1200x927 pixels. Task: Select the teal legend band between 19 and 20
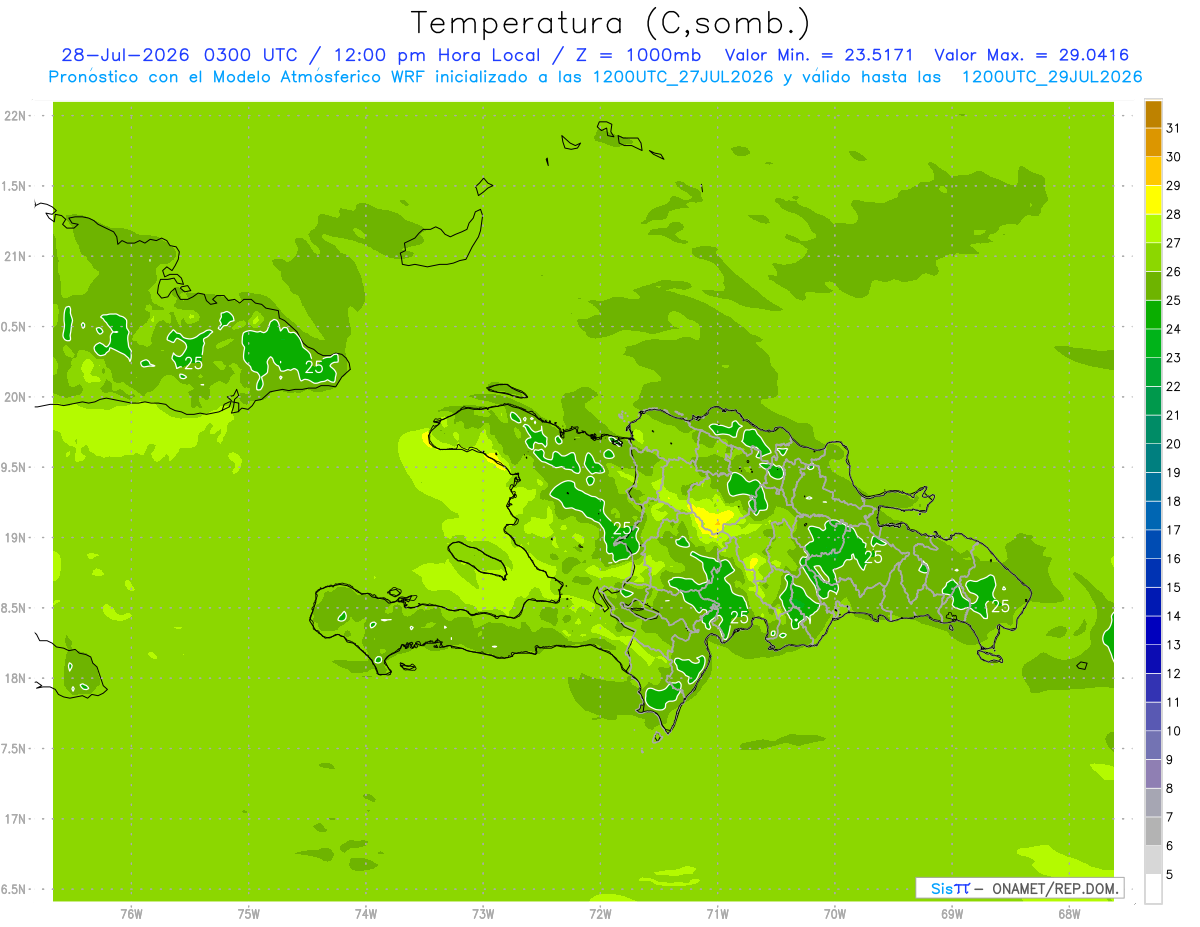pyautogui.click(x=1153, y=458)
